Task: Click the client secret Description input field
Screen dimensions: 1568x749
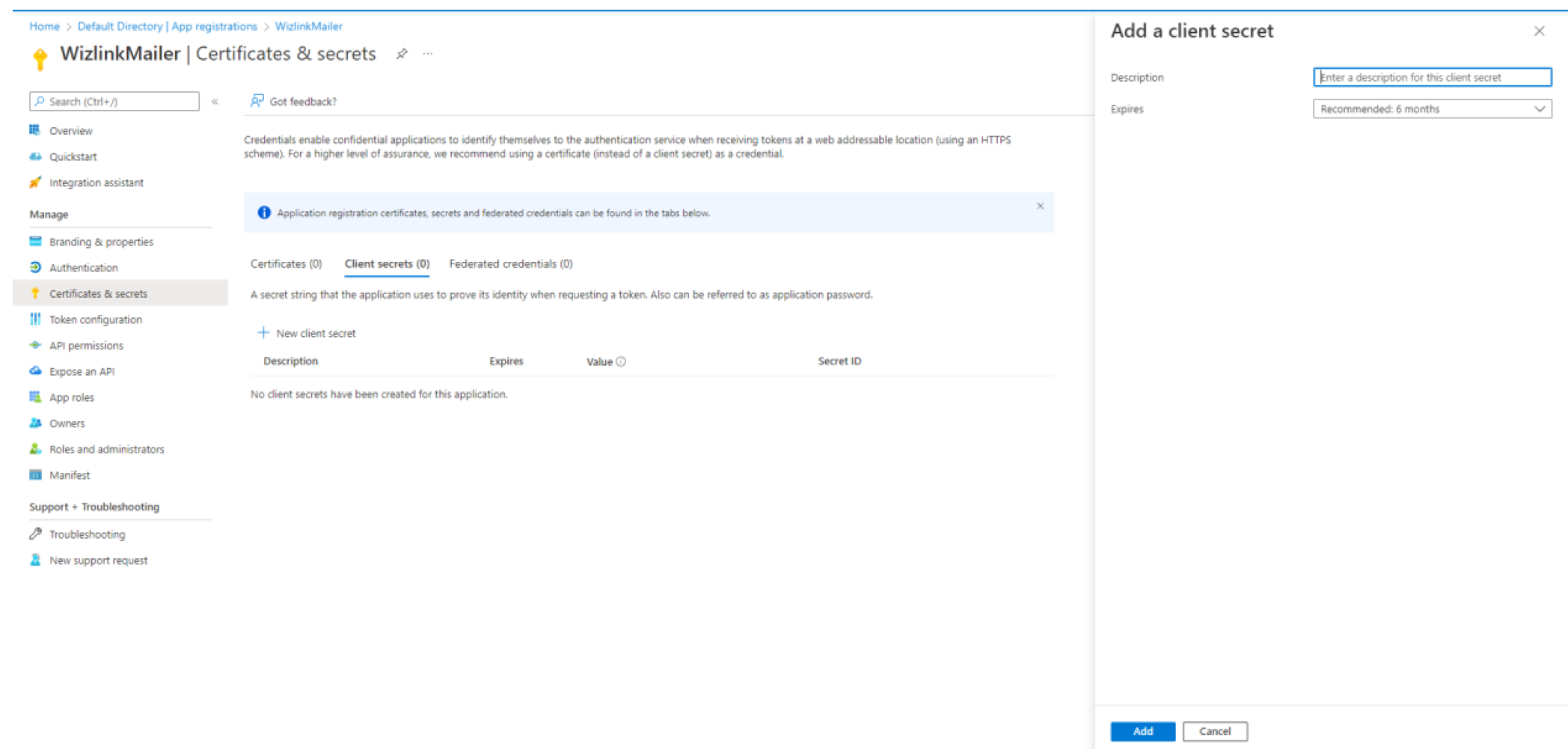Action: (1432, 77)
